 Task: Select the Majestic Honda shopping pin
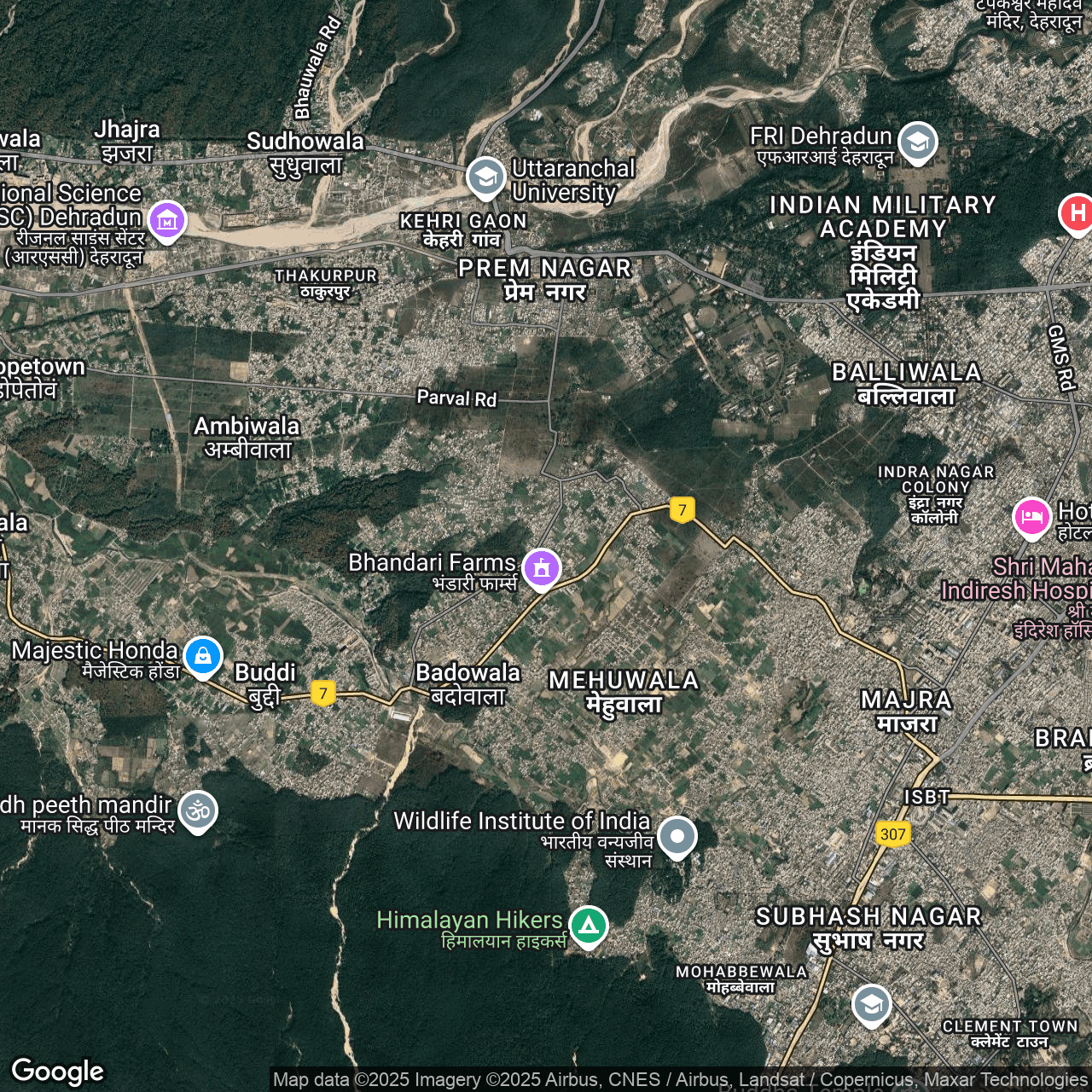[203, 656]
